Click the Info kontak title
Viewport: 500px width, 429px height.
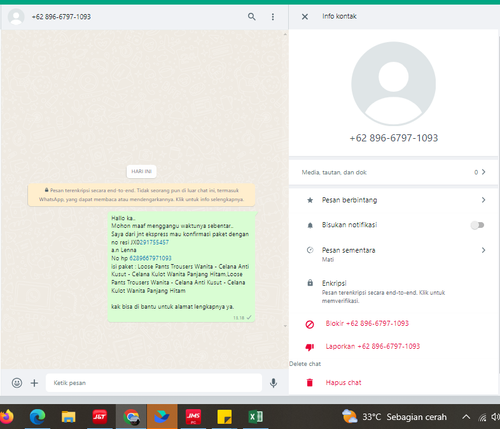(x=339, y=16)
